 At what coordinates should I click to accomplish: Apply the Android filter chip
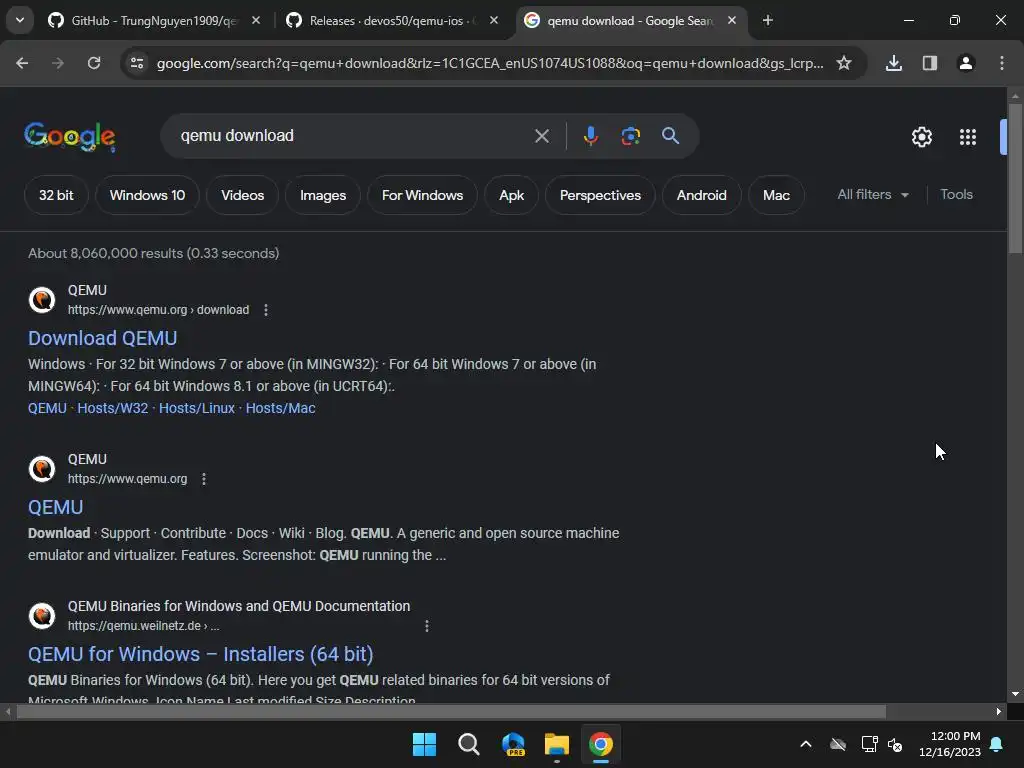click(x=701, y=195)
